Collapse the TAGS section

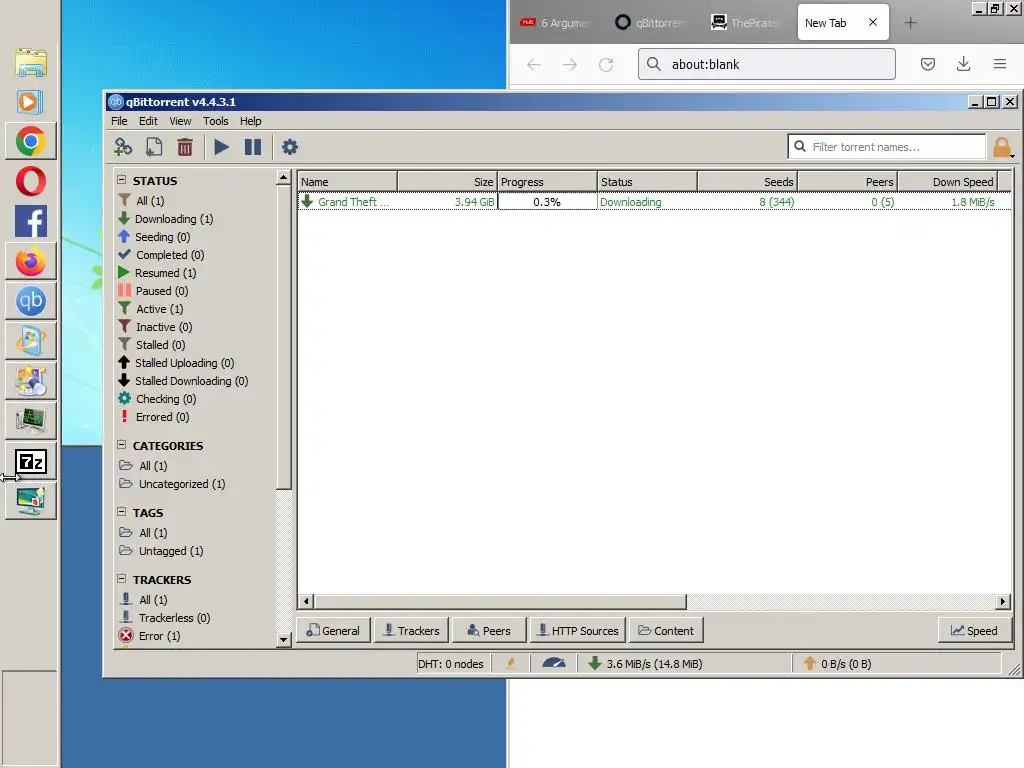coord(121,511)
